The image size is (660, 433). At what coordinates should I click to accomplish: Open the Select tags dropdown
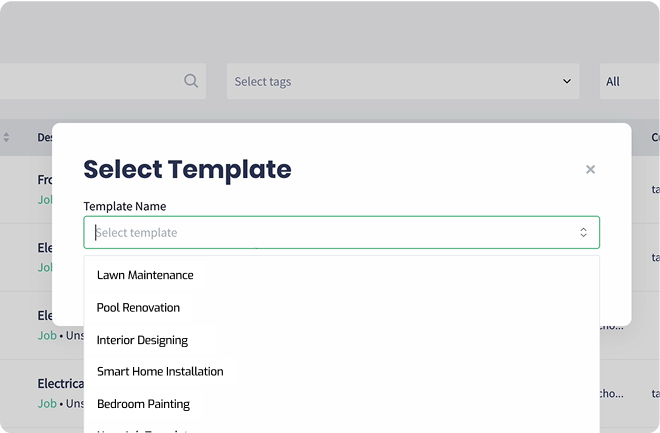point(403,81)
